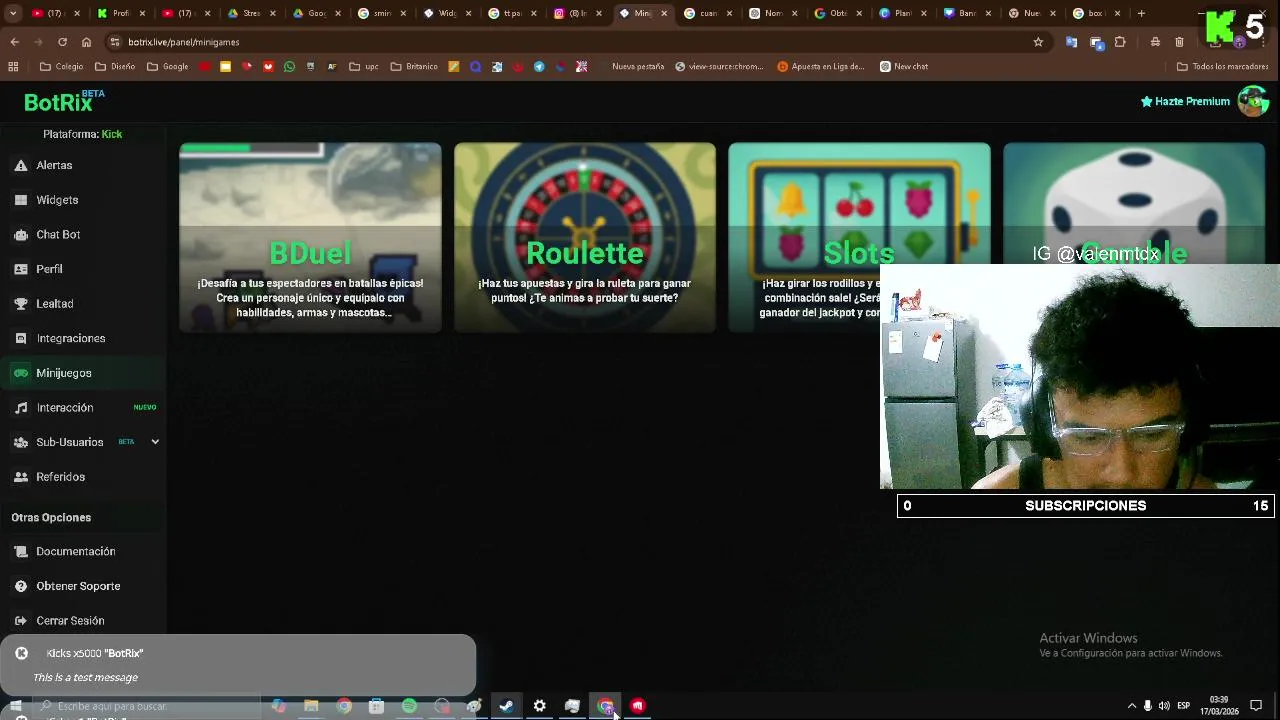The height and width of the screenshot is (720, 1280).
Task: Click the Plataforma: Kick label
Action: 82,134
